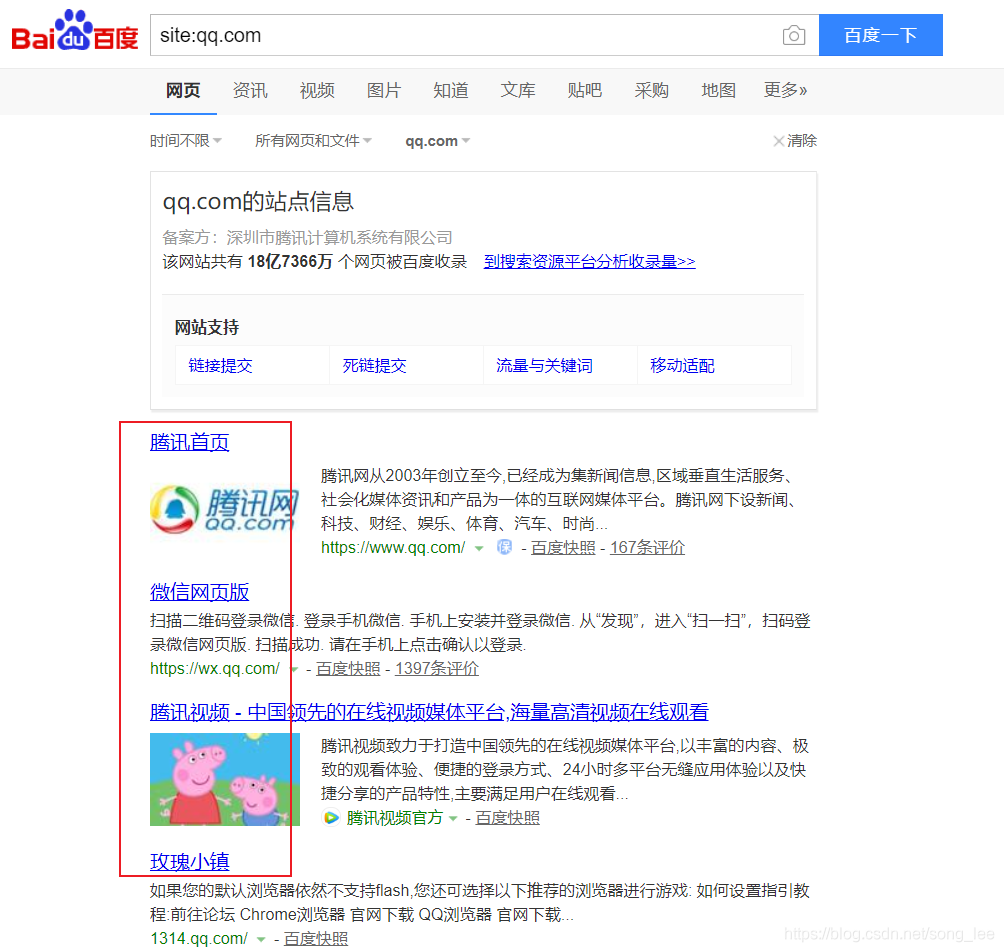1004x952 pixels.
Task: Open the qq.com site filter dropdown
Action: [x=437, y=140]
